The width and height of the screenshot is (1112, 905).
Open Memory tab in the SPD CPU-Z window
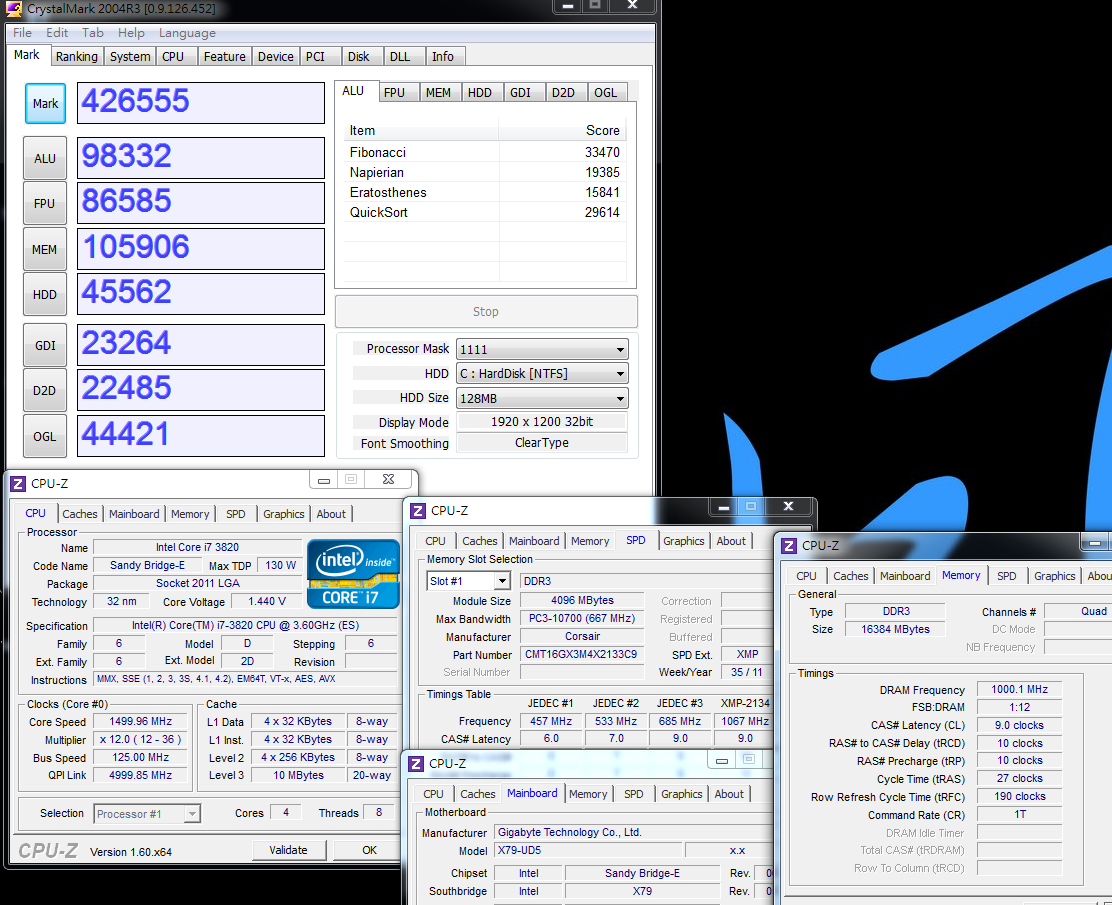click(590, 541)
